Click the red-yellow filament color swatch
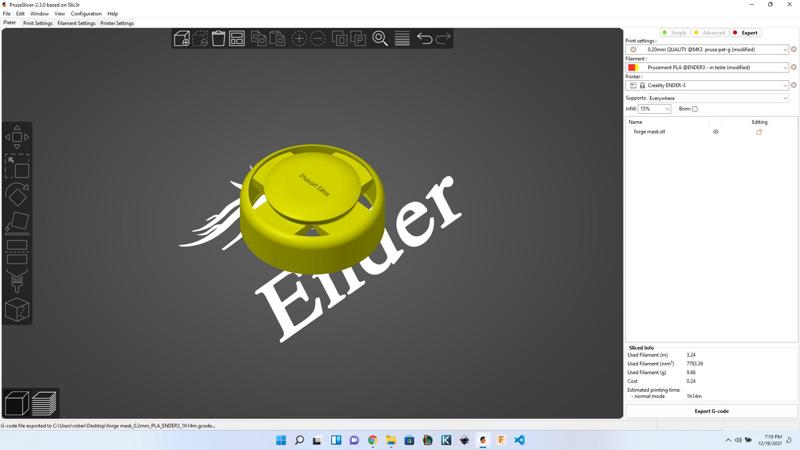 pos(633,67)
